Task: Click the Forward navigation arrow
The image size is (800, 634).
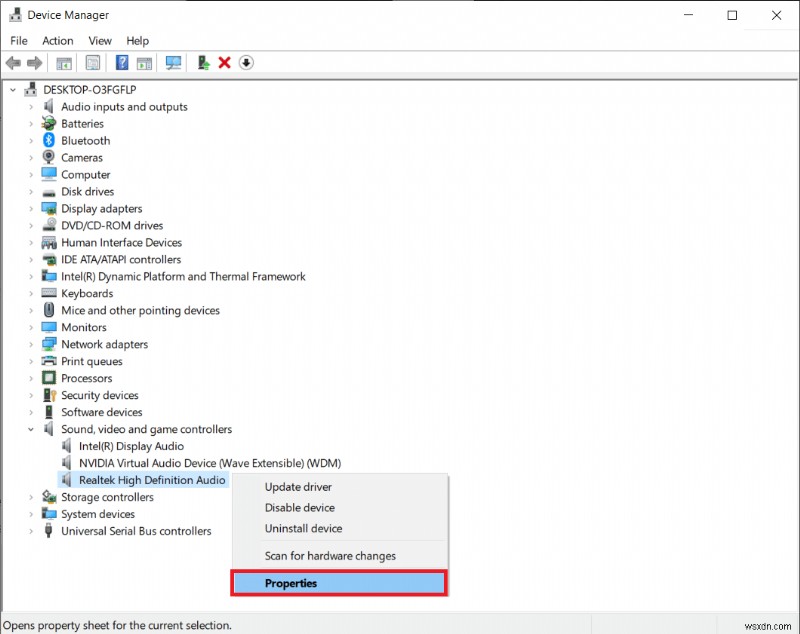Action: [36, 62]
